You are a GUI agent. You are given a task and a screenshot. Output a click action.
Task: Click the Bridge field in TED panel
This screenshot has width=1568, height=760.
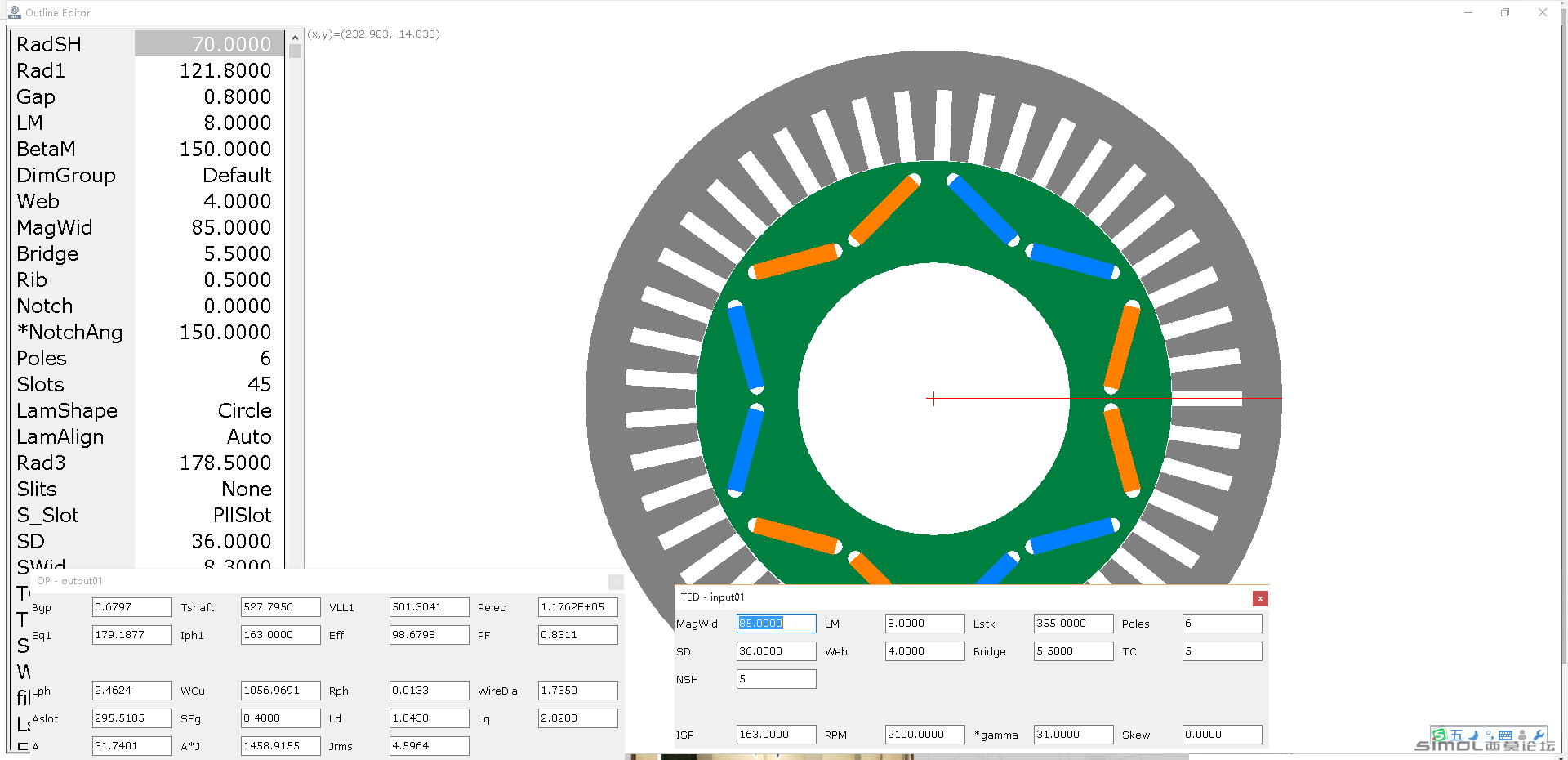(1073, 651)
